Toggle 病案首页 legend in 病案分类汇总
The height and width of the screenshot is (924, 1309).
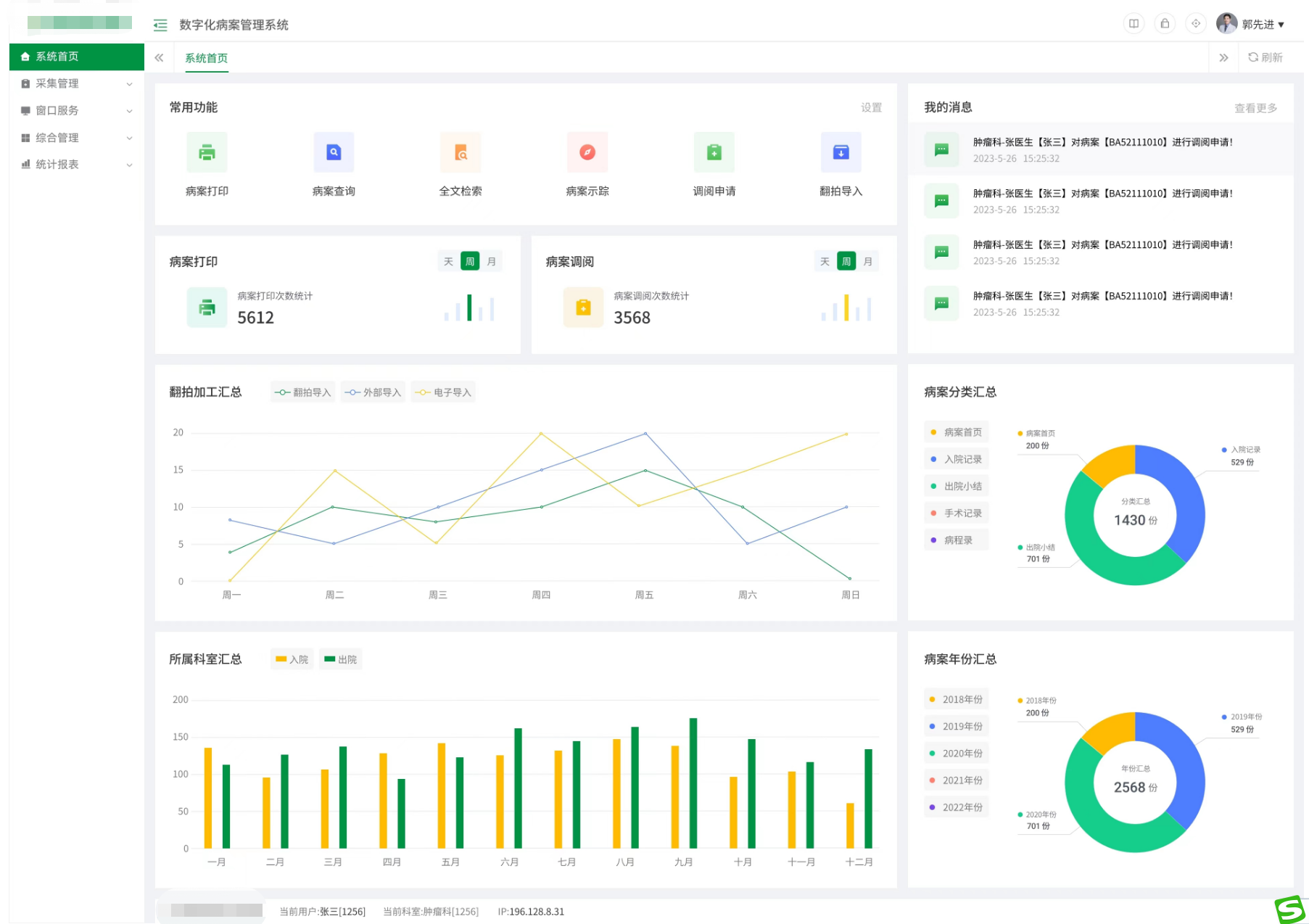coord(957,432)
